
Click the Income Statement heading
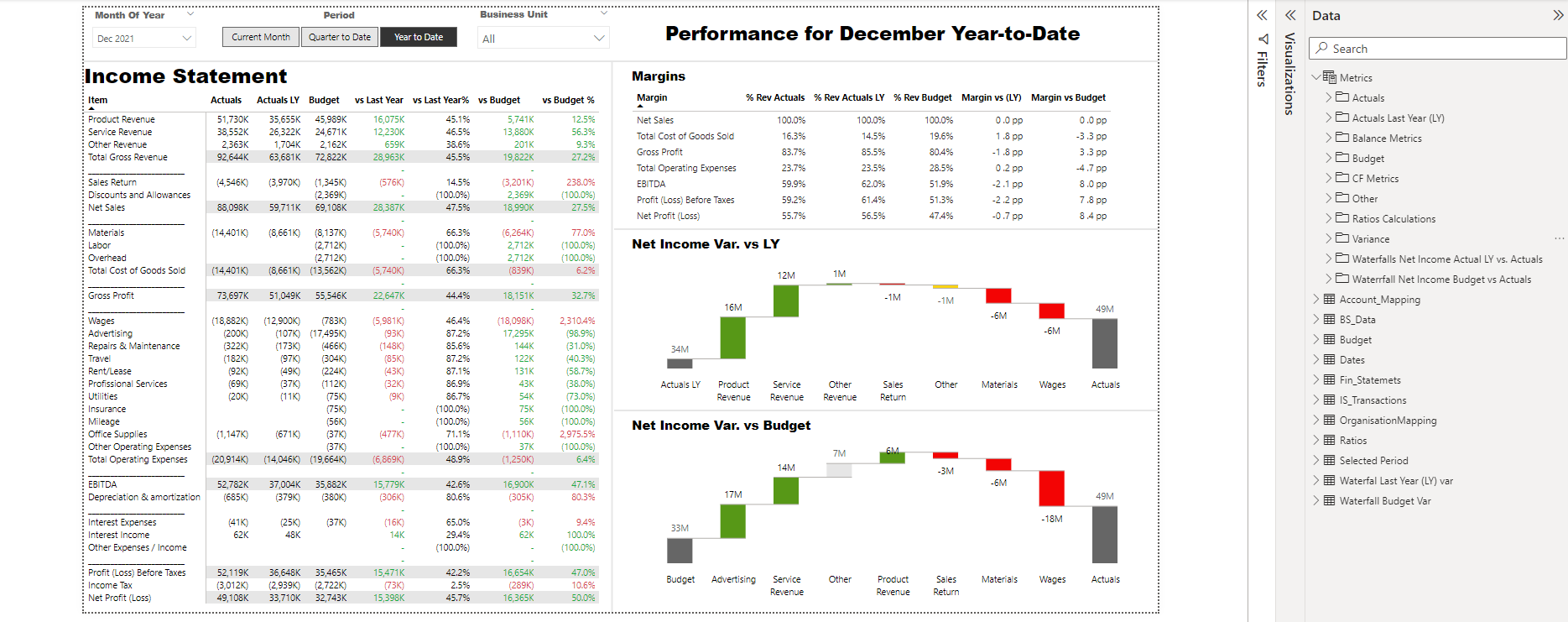click(185, 76)
